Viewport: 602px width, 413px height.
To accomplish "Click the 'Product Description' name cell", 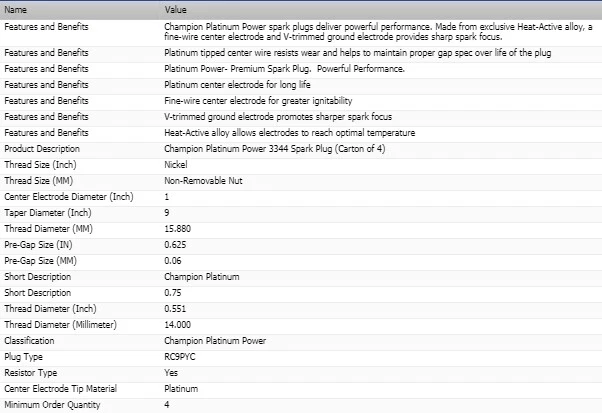I will pyautogui.click(x=42, y=149).
